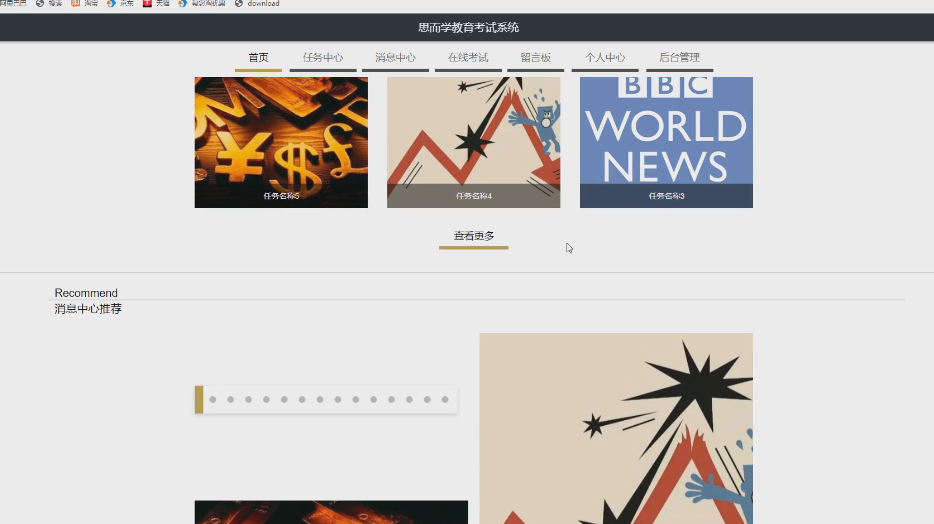Open the 在线考试 tab

pos(468,58)
